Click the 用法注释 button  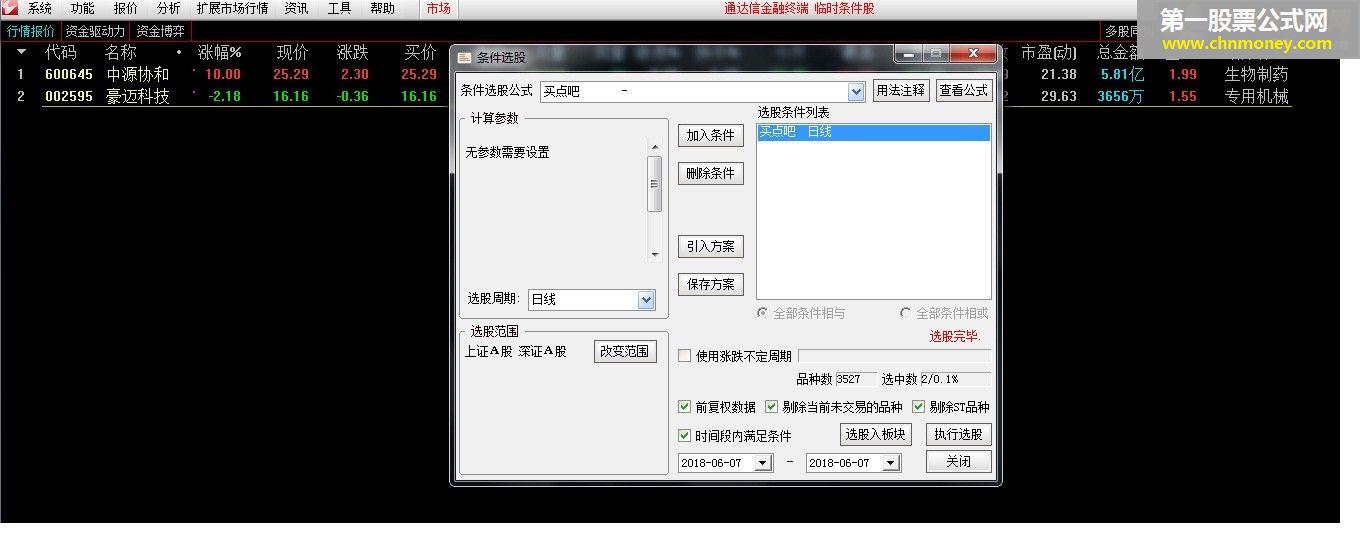900,91
